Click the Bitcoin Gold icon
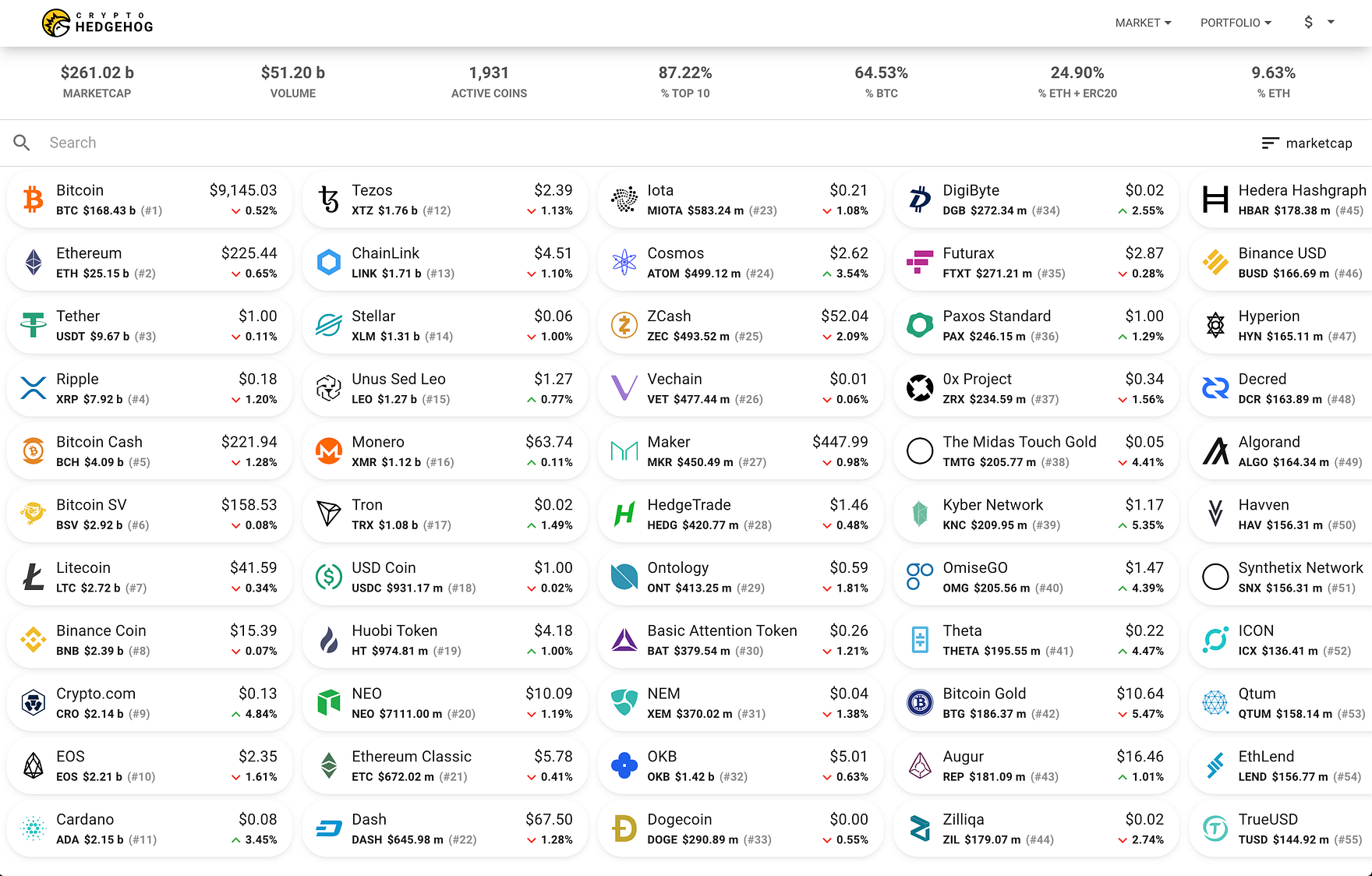This screenshot has height=876, width=1372. click(x=920, y=703)
